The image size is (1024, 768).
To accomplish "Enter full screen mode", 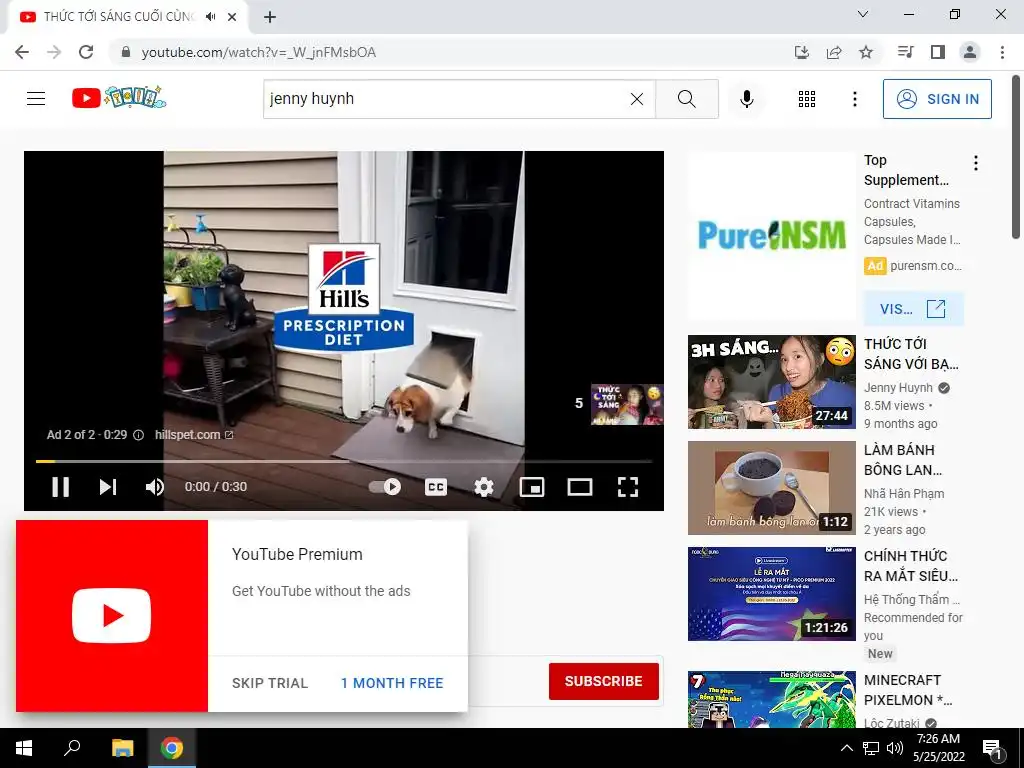I will [x=628, y=487].
